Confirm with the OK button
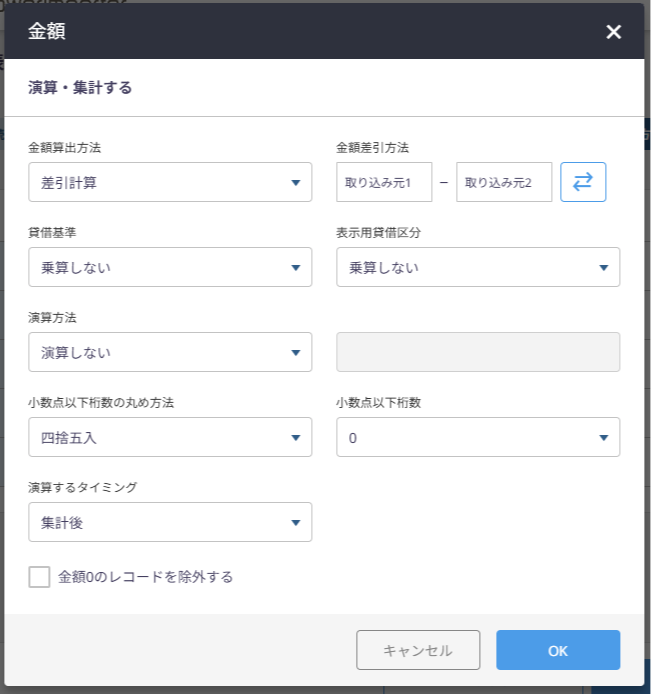This screenshot has width=652, height=694. (558, 650)
